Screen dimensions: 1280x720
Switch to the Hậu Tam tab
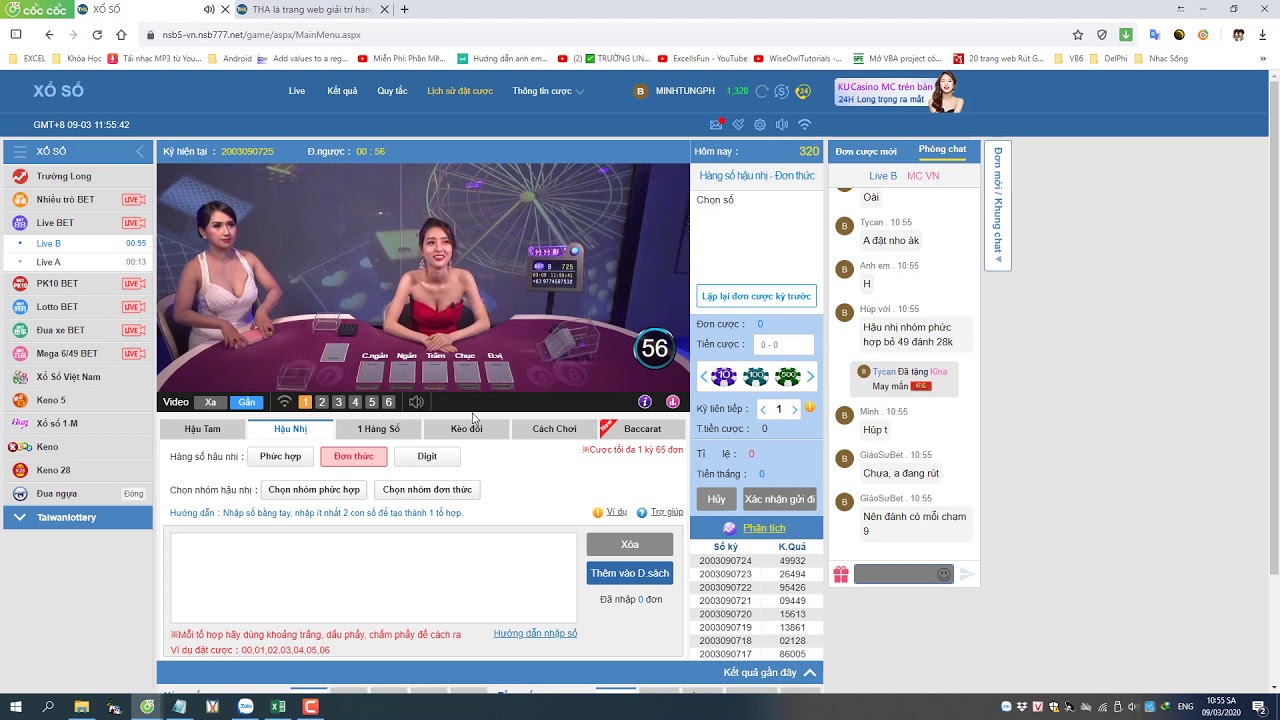click(x=203, y=429)
